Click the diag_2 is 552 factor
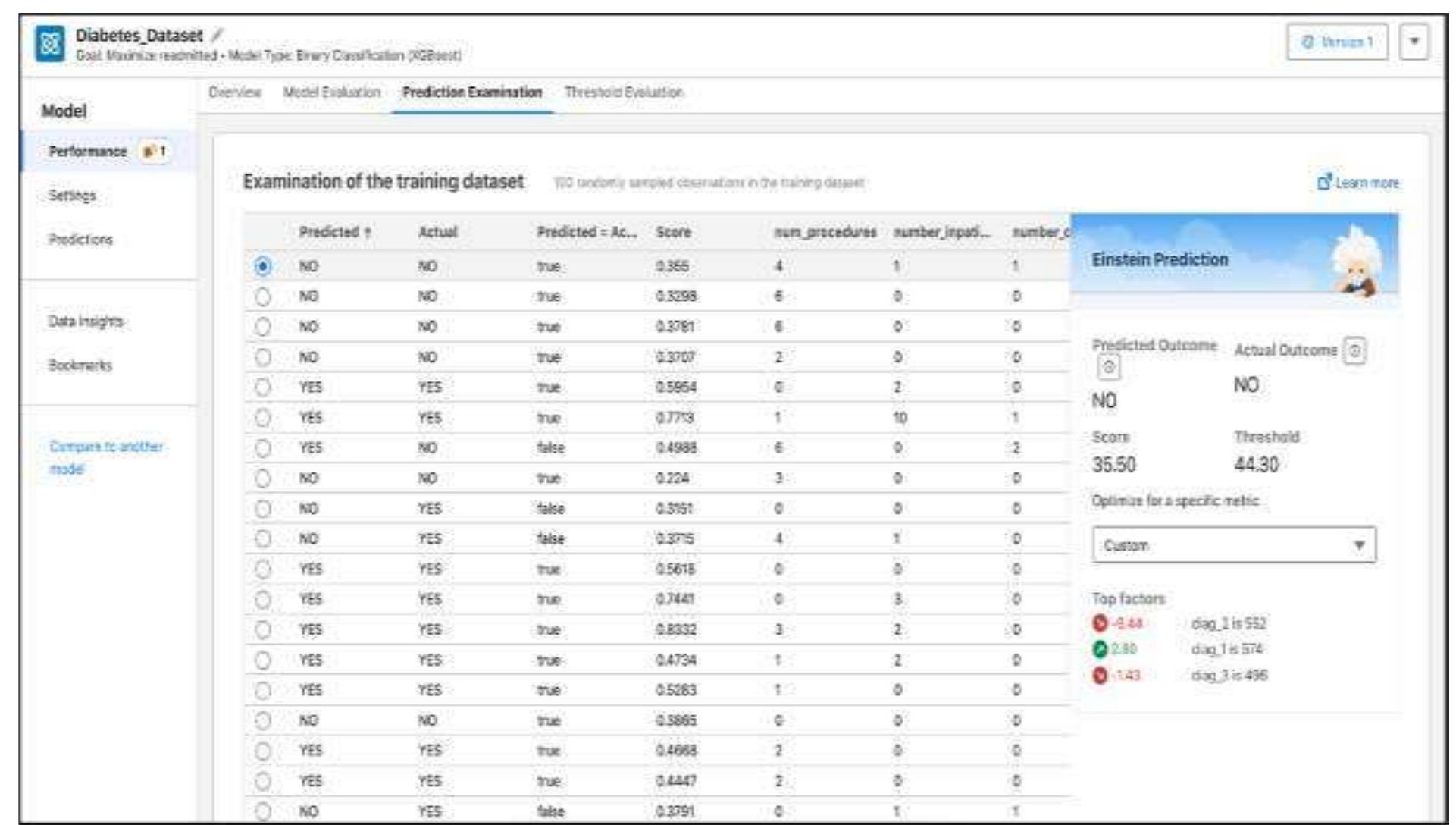The image size is (1456, 825). click(1229, 623)
